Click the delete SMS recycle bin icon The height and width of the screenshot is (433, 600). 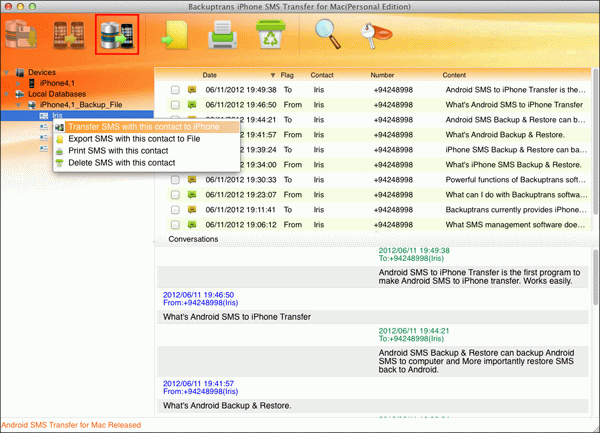pos(270,35)
